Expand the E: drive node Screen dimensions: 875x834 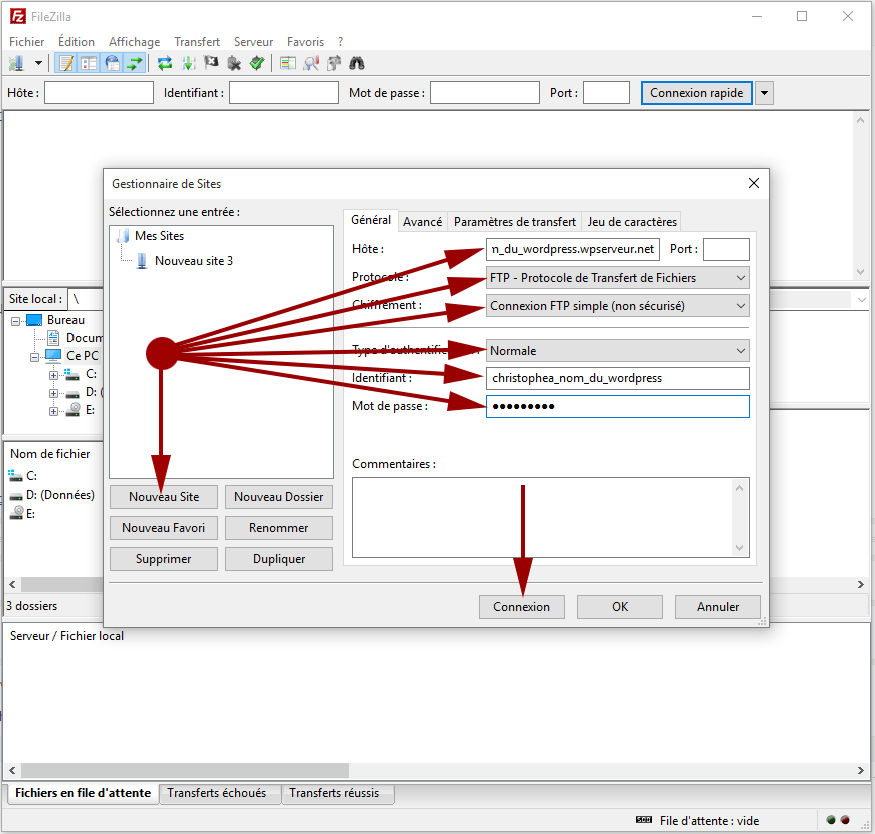tap(53, 411)
